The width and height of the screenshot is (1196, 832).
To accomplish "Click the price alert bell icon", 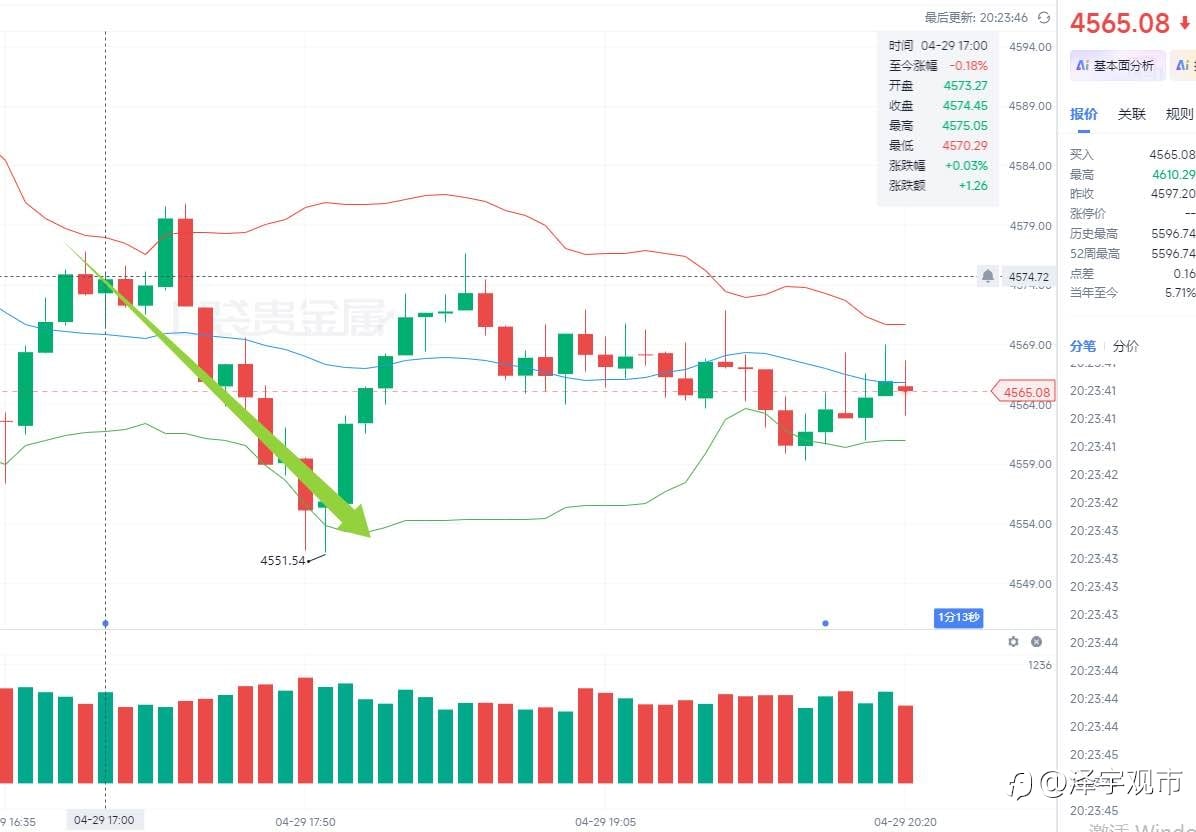I will pyautogui.click(x=988, y=276).
